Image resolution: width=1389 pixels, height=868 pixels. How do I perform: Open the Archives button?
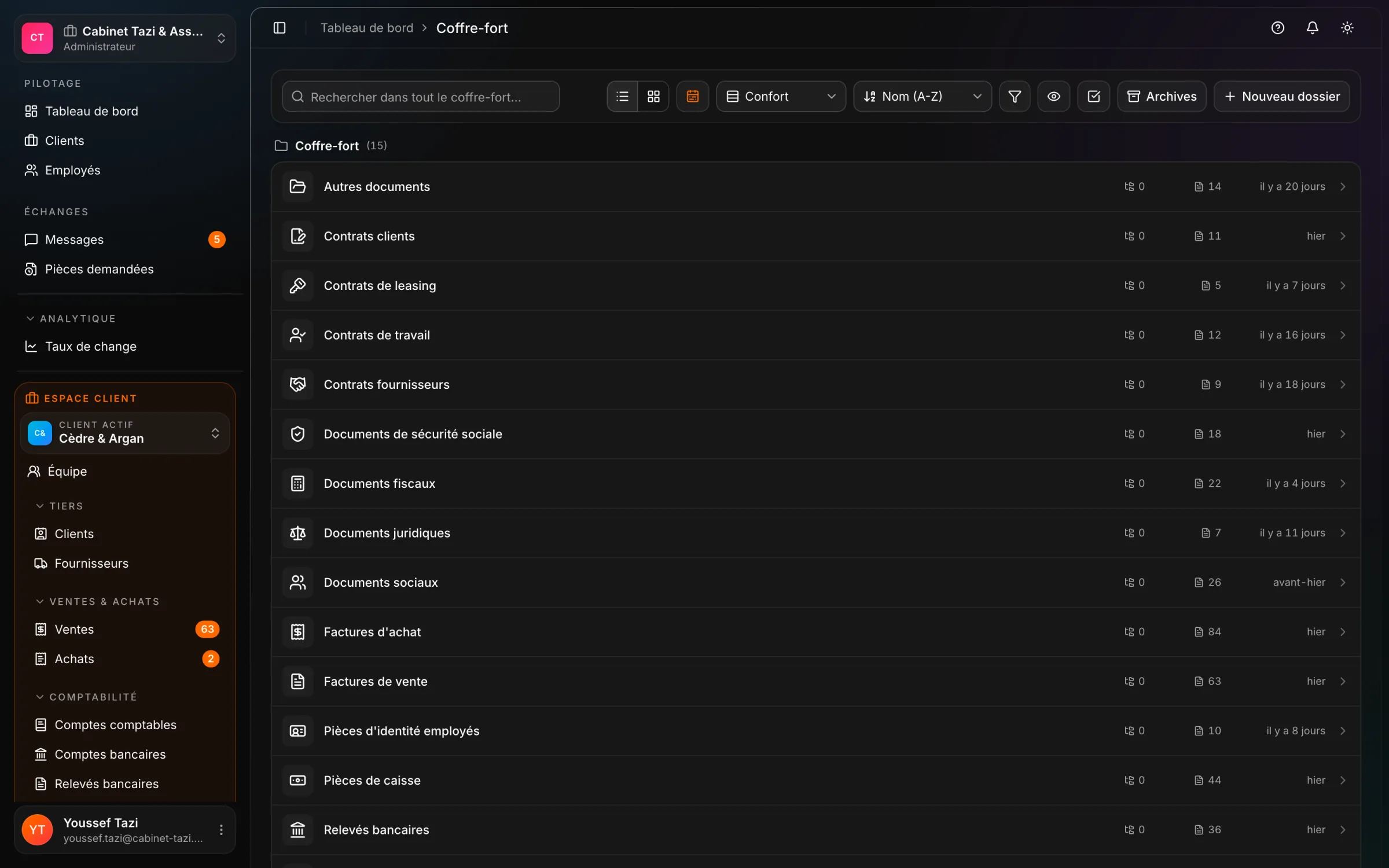coord(1162,96)
